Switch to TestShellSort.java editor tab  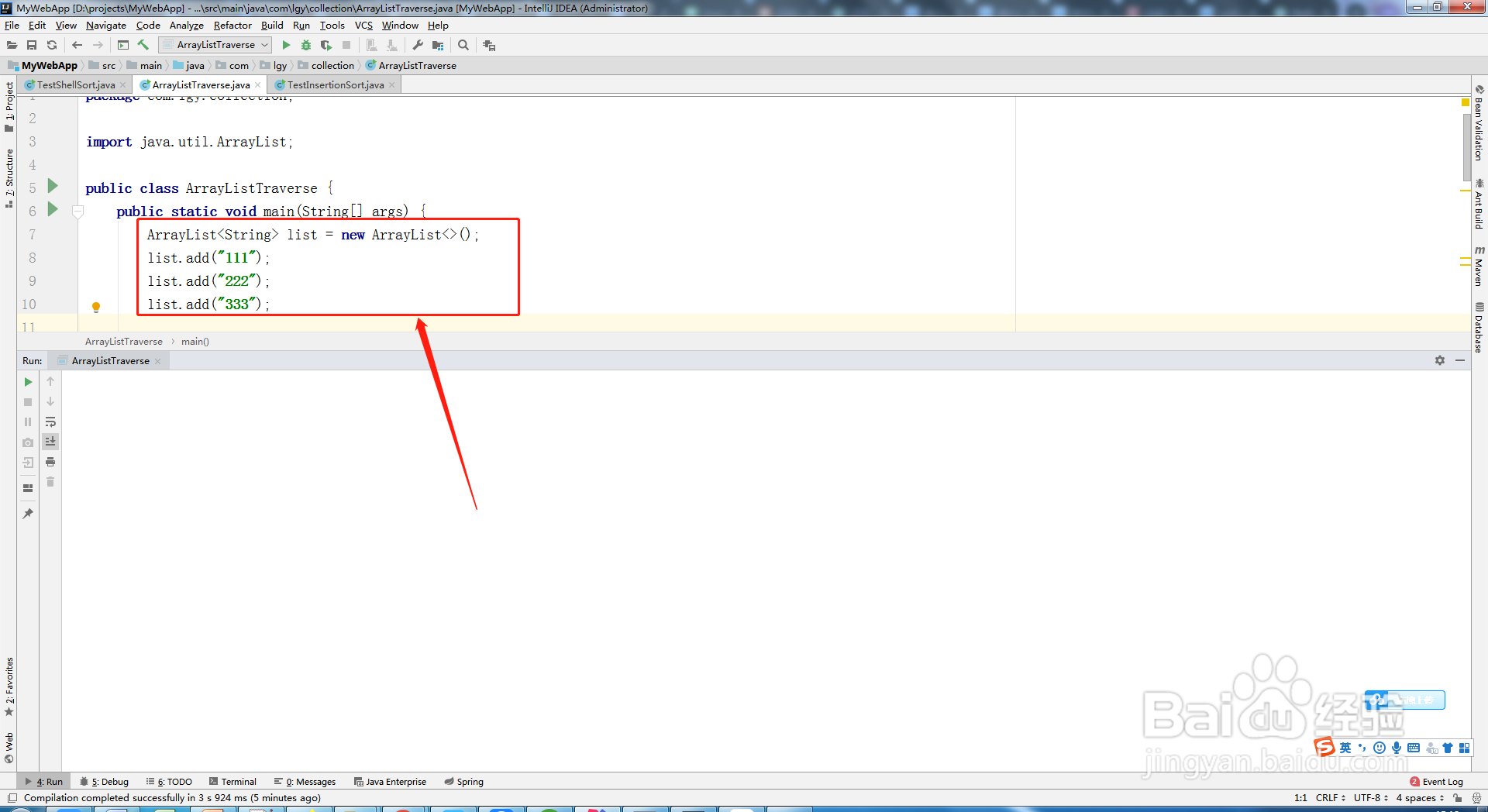click(76, 85)
